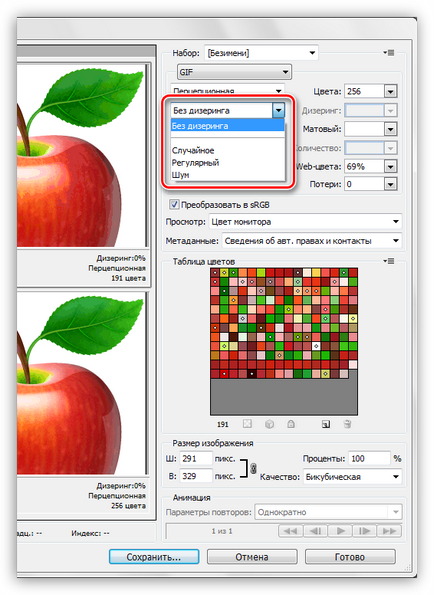Click the Проценты field showing 100
The image size is (434, 595).
369,458
